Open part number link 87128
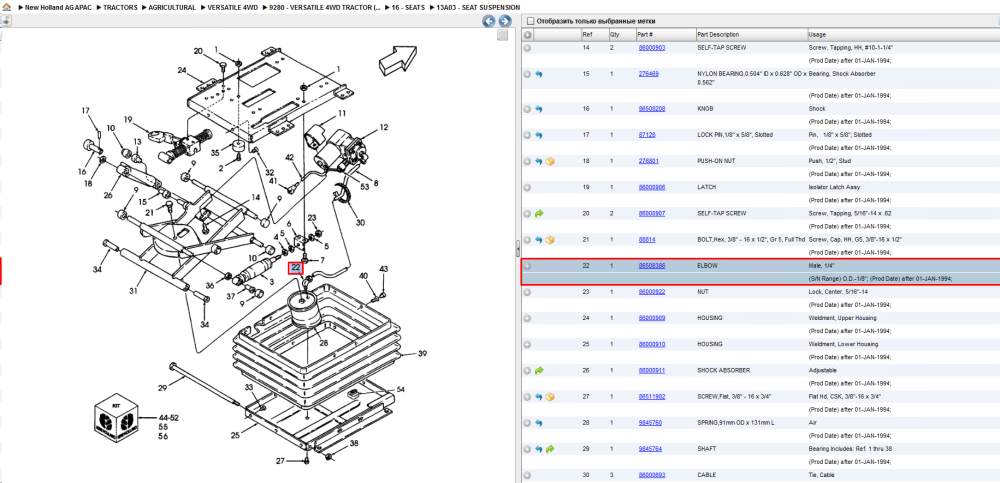 coord(647,135)
